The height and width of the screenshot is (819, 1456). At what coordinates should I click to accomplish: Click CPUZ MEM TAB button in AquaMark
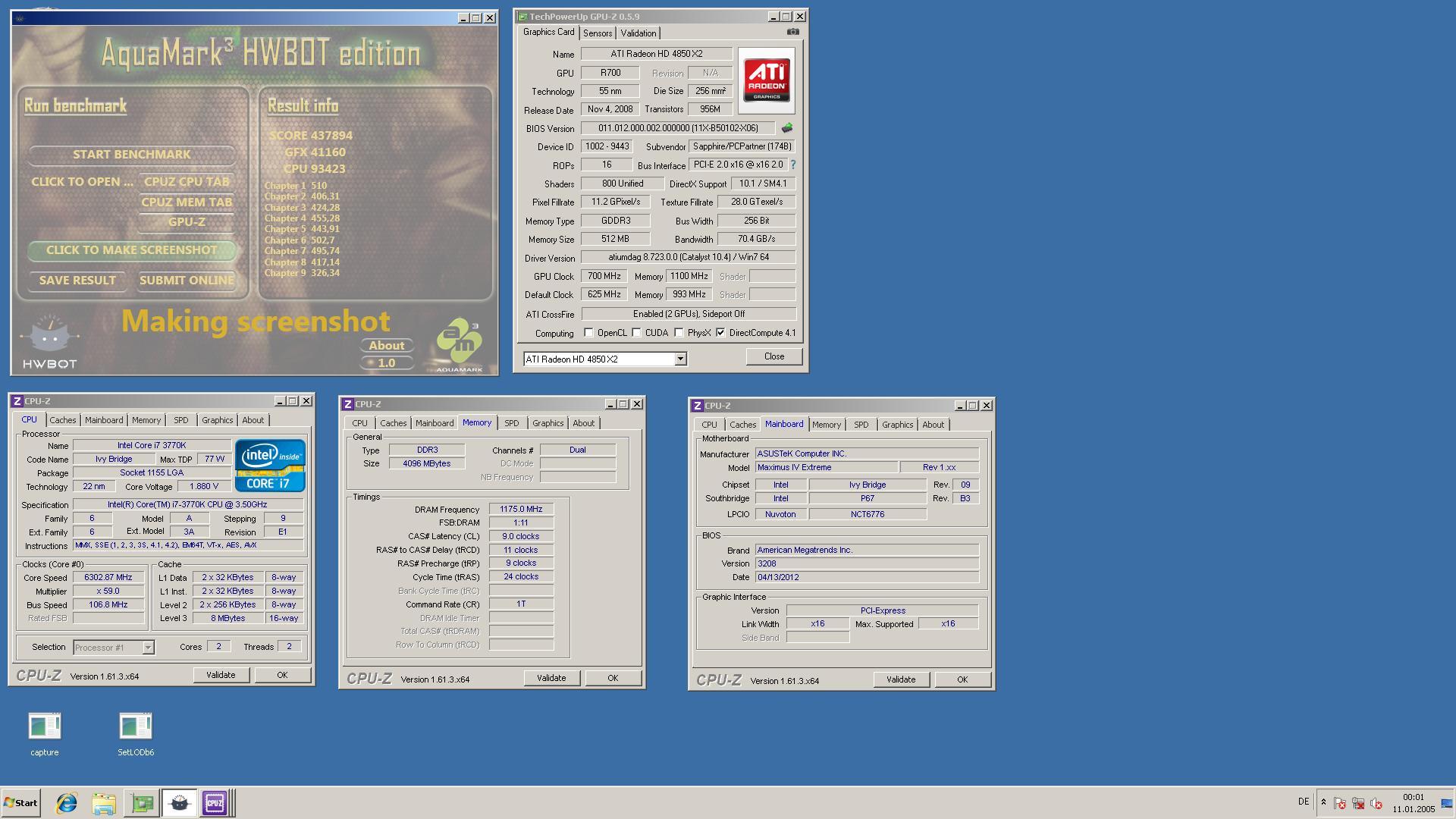187,202
